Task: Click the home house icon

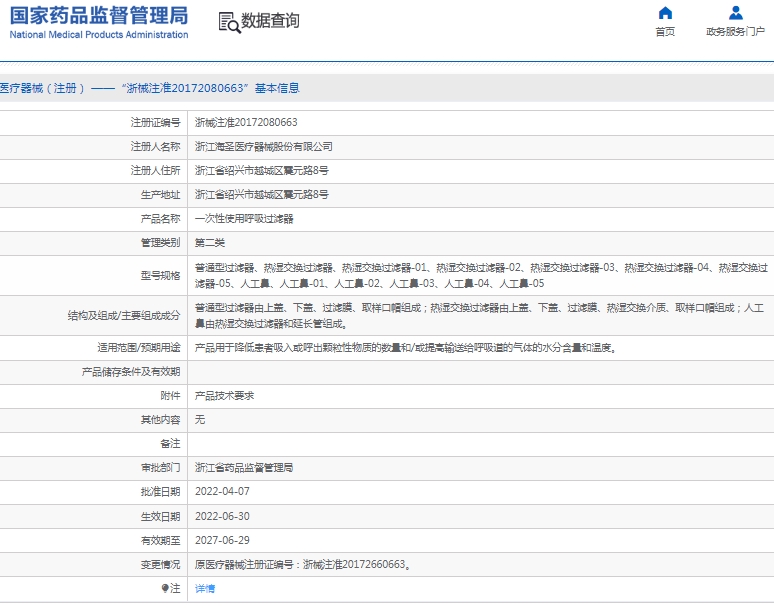Action: pos(665,13)
